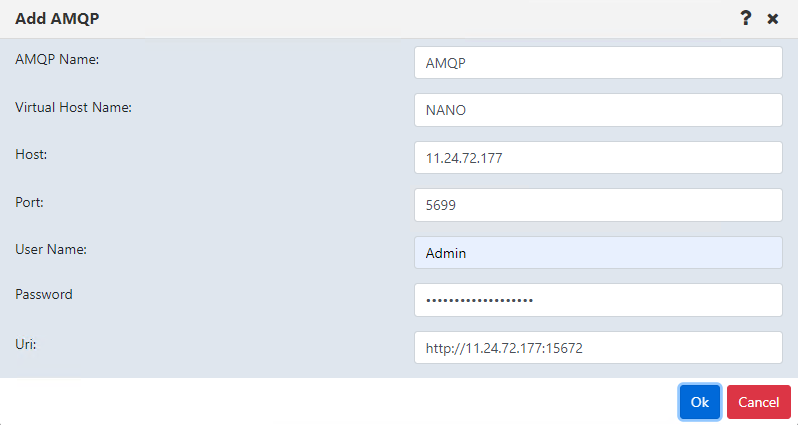798x425 pixels.
Task: Click the AMQP Name input field
Action: (x=598, y=63)
